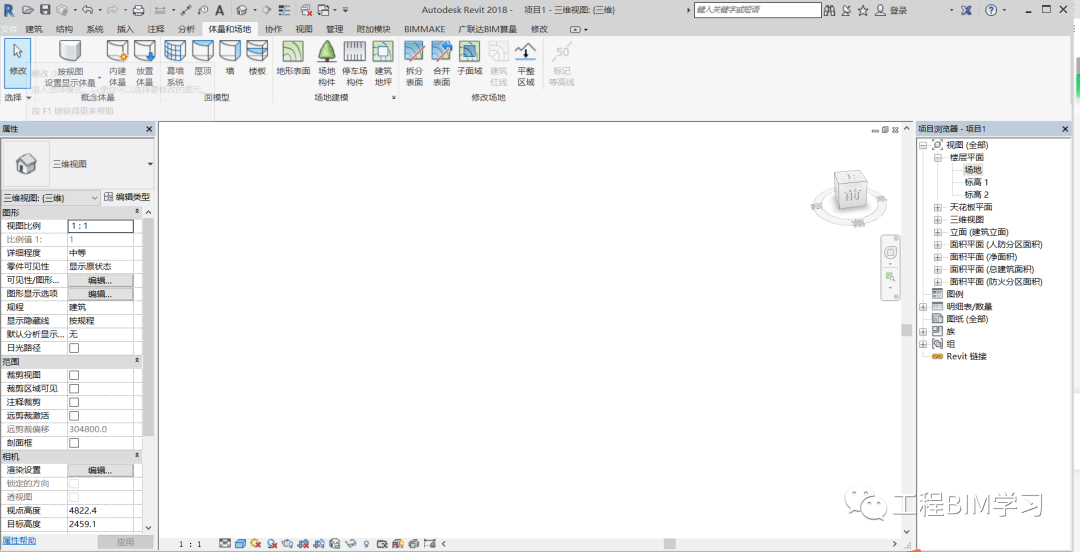Viewport: 1080px width, 552px height.
Task: Open the 地形表面 toposurface tool
Action: (293, 58)
